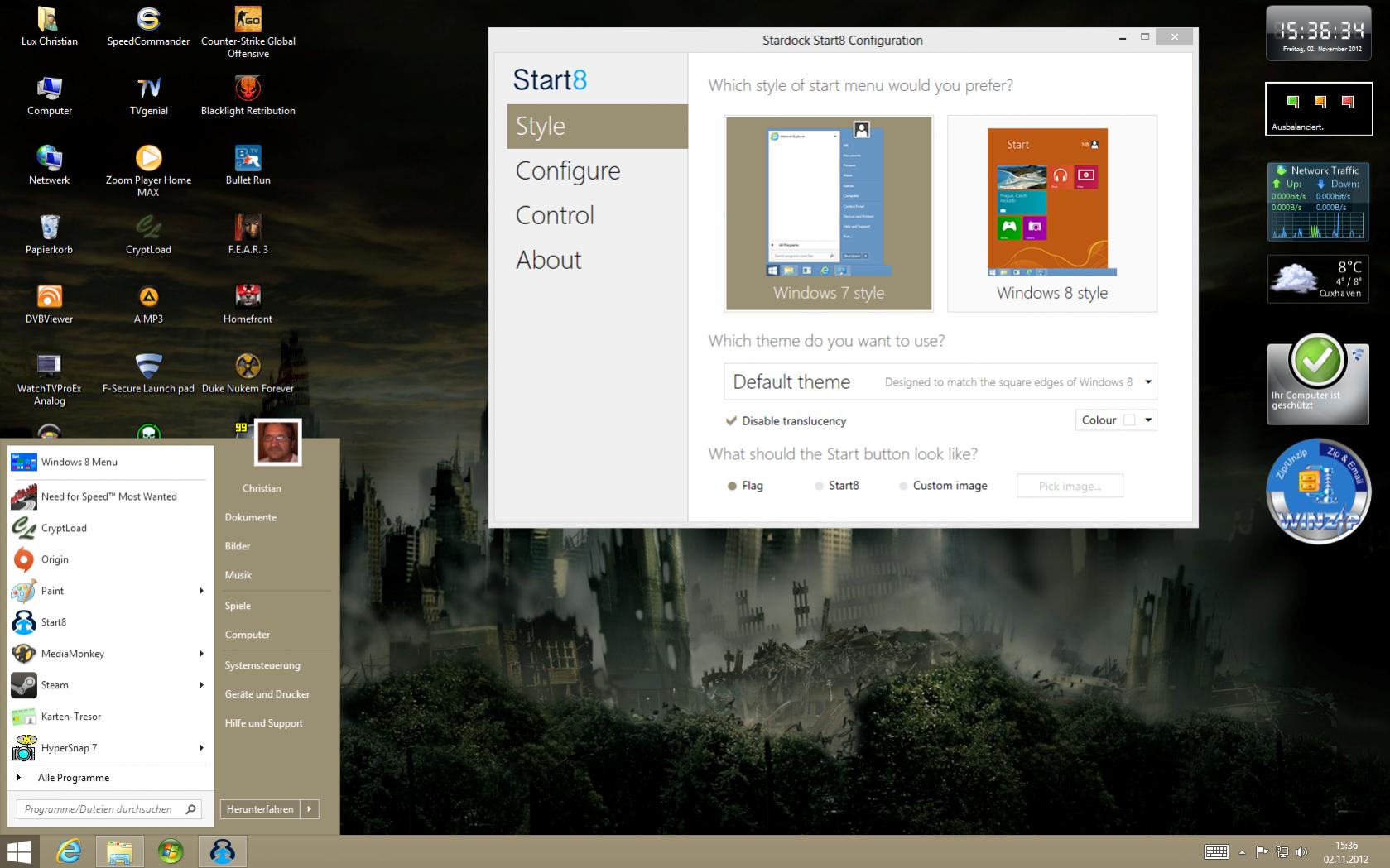Select the Duke Nukem Forever desktop icon
Viewport: 1390px width, 868px height.
[248, 375]
